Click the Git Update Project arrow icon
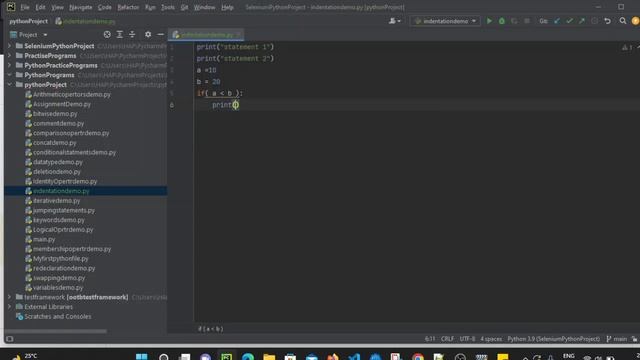This screenshot has height=360, width=640. 557,21
